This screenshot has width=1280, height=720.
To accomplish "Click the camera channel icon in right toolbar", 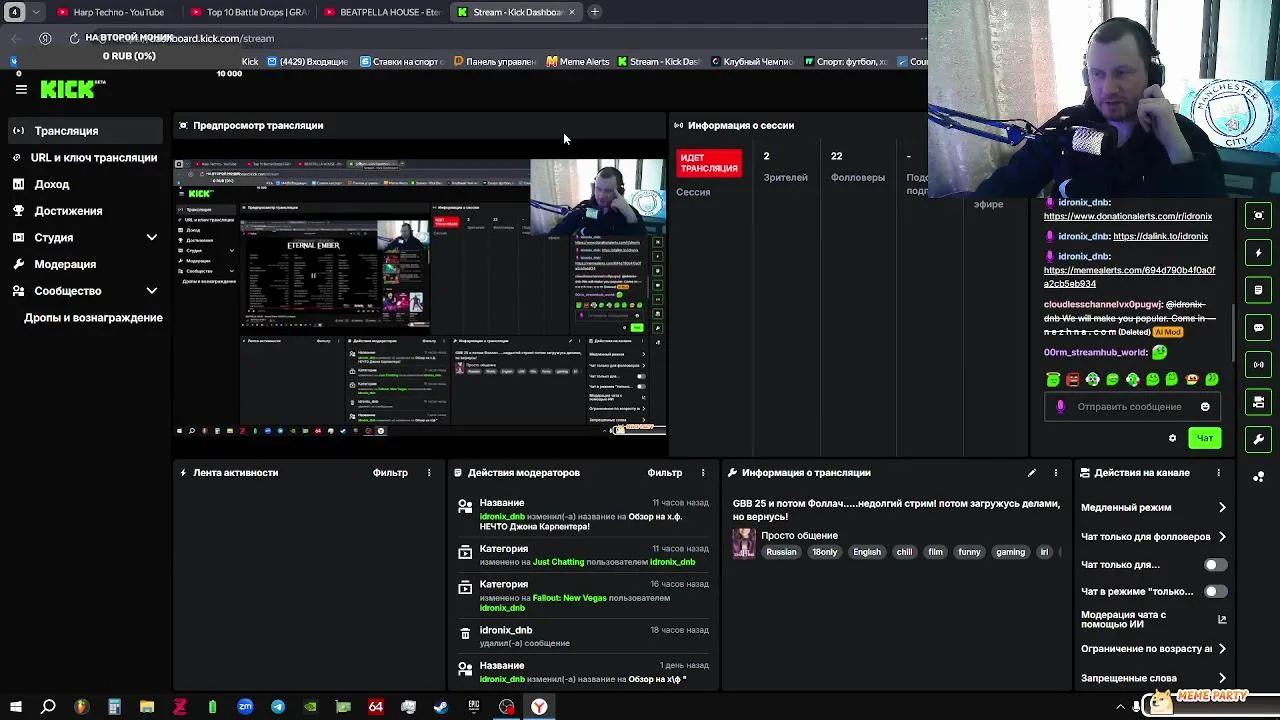I will coord(1259,402).
